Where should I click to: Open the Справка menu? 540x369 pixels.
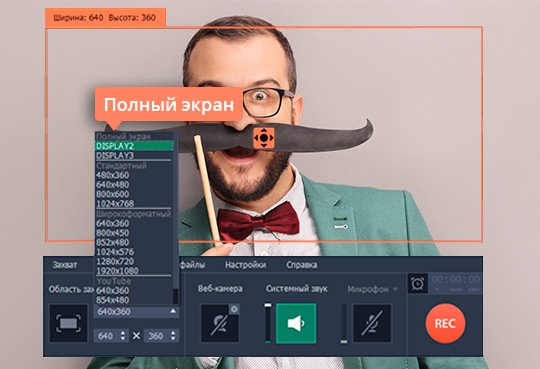[x=302, y=265]
